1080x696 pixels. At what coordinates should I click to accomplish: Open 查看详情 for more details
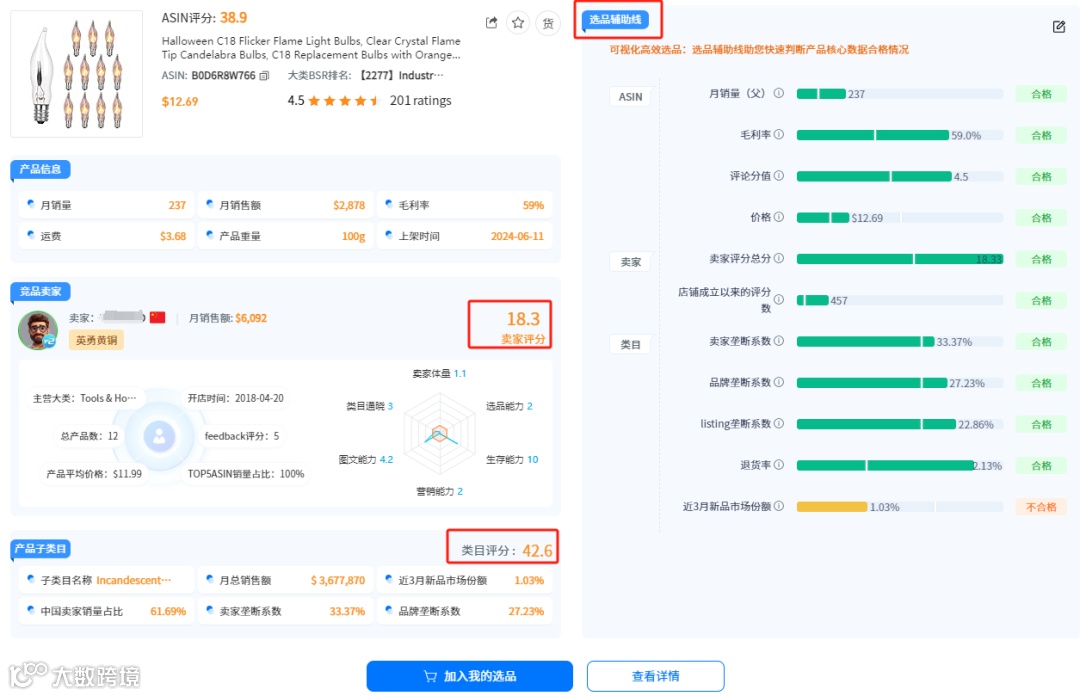(658, 676)
